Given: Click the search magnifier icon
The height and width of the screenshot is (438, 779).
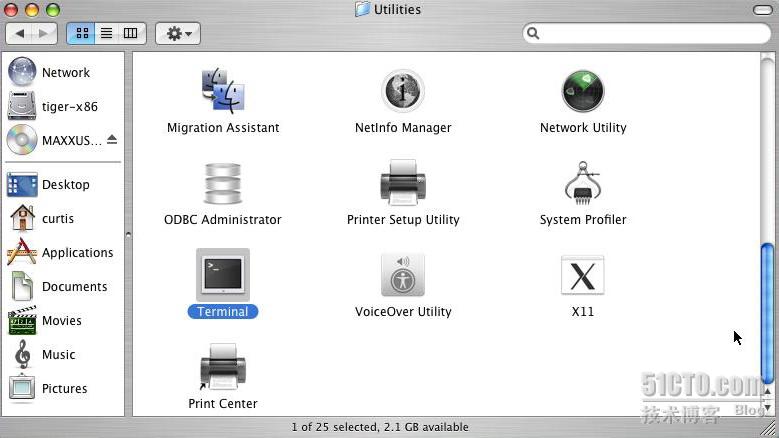Looking at the screenshot, I should tap(533, 33).
